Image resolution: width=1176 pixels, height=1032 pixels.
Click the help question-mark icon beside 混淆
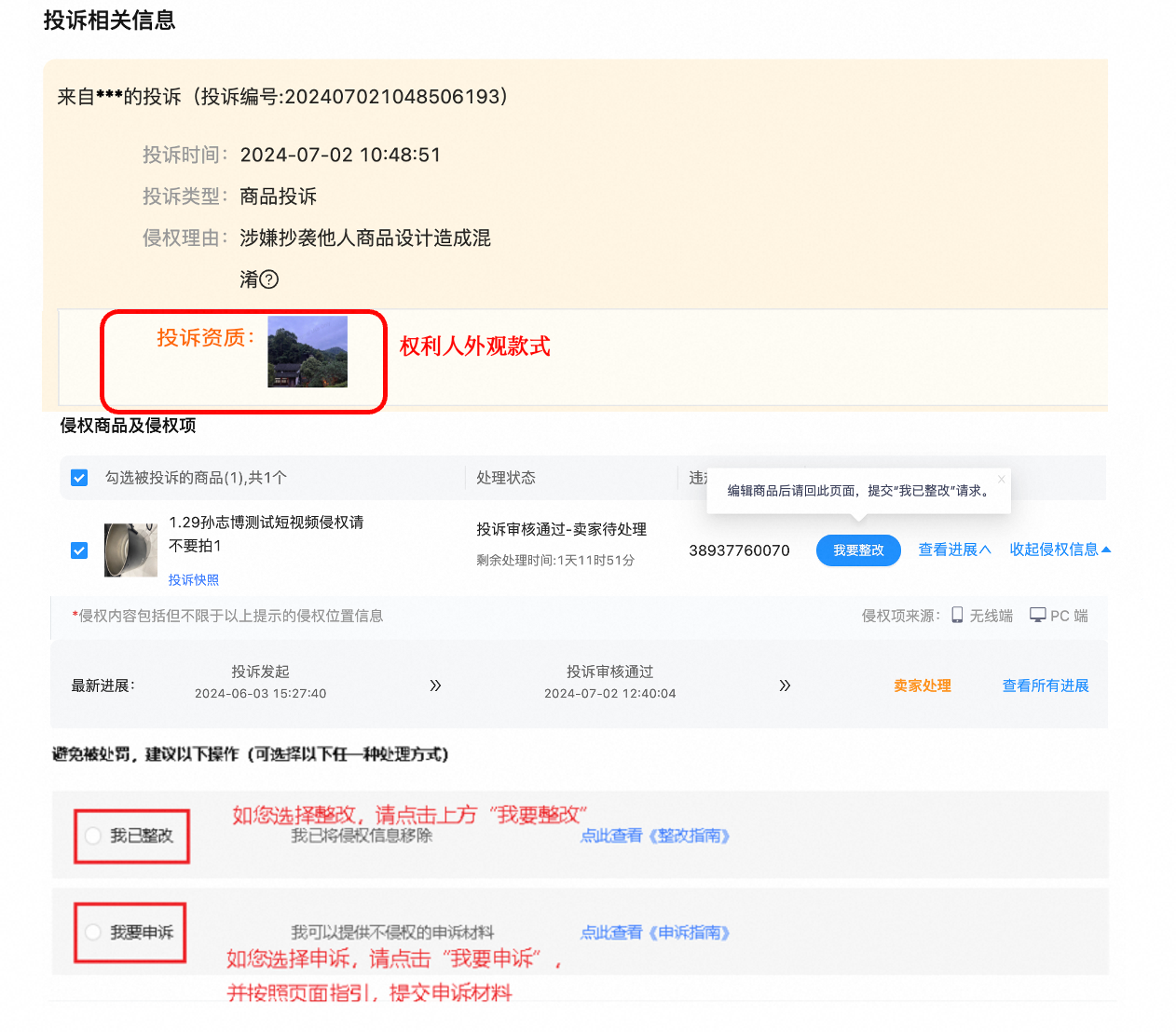click(269, 279)
